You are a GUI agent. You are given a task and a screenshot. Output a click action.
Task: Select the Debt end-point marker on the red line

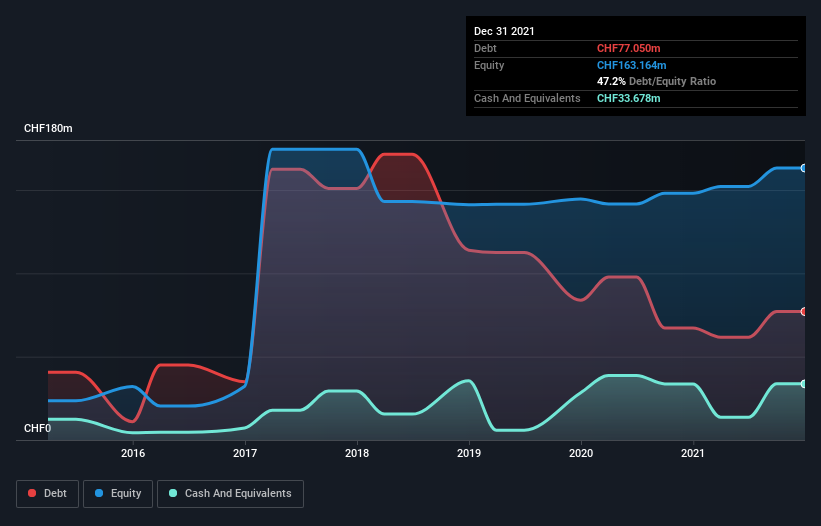click(x=804, y=311)
